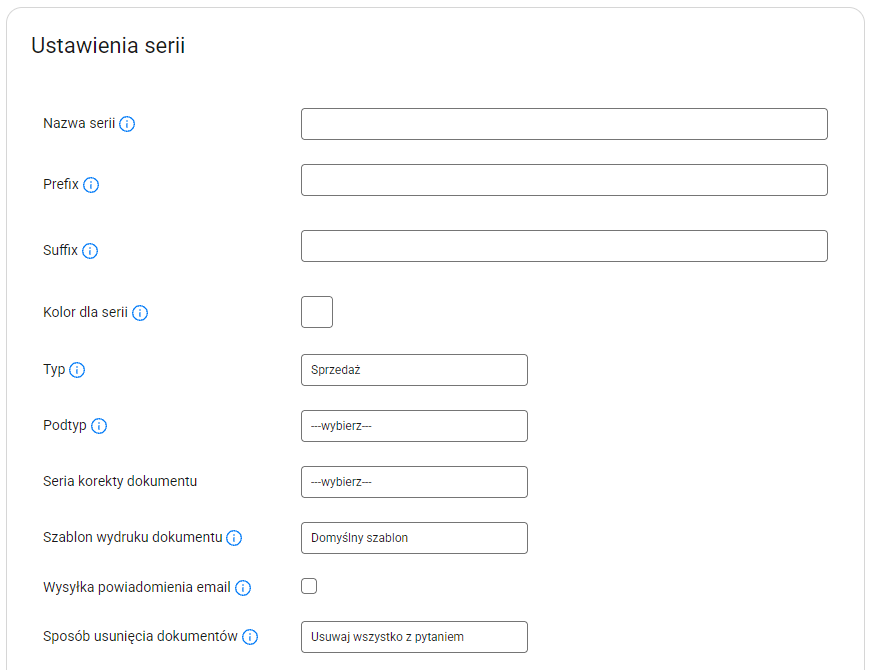Image resolution: width=872 pixels, height=670 pixels.
Task: Enable Wysyłka powiadomienia email checkbox
Action: pyautogui.click(x=309, y=586)
